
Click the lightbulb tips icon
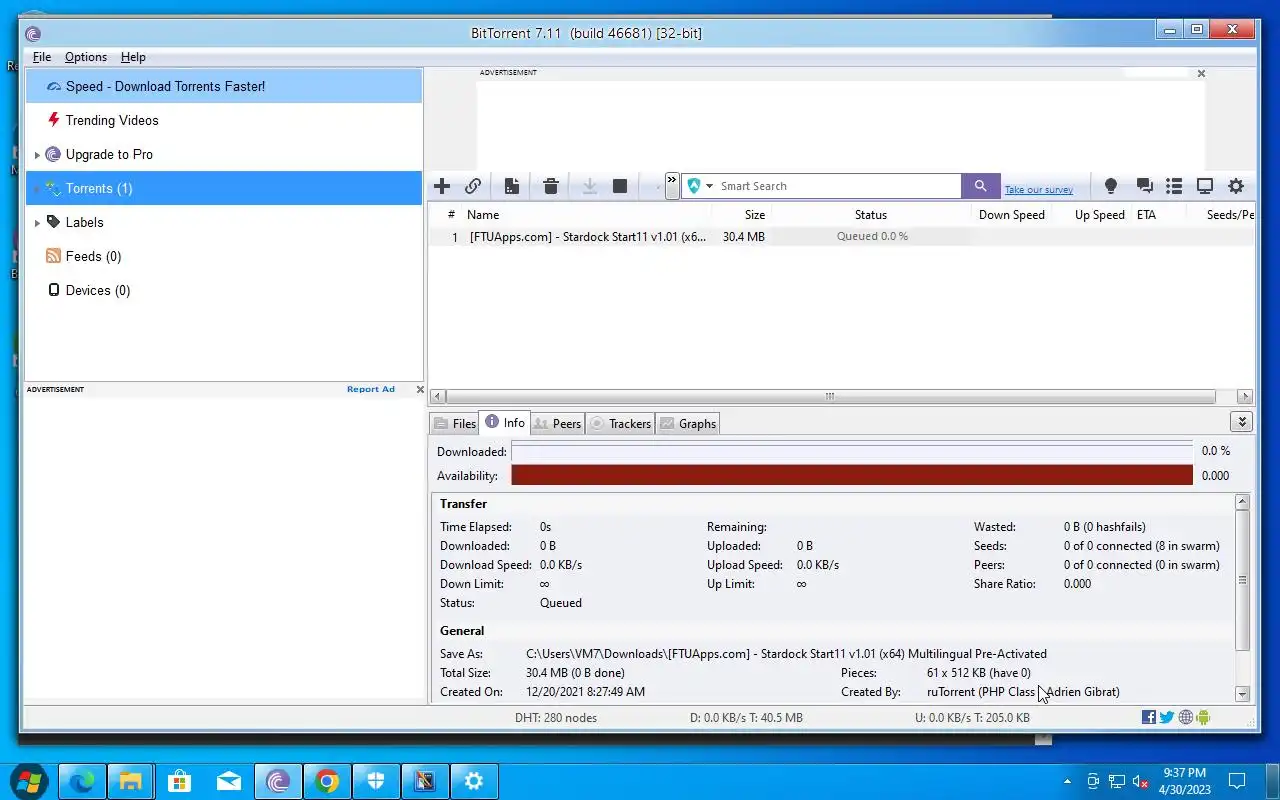click(x=1110, y=186)
